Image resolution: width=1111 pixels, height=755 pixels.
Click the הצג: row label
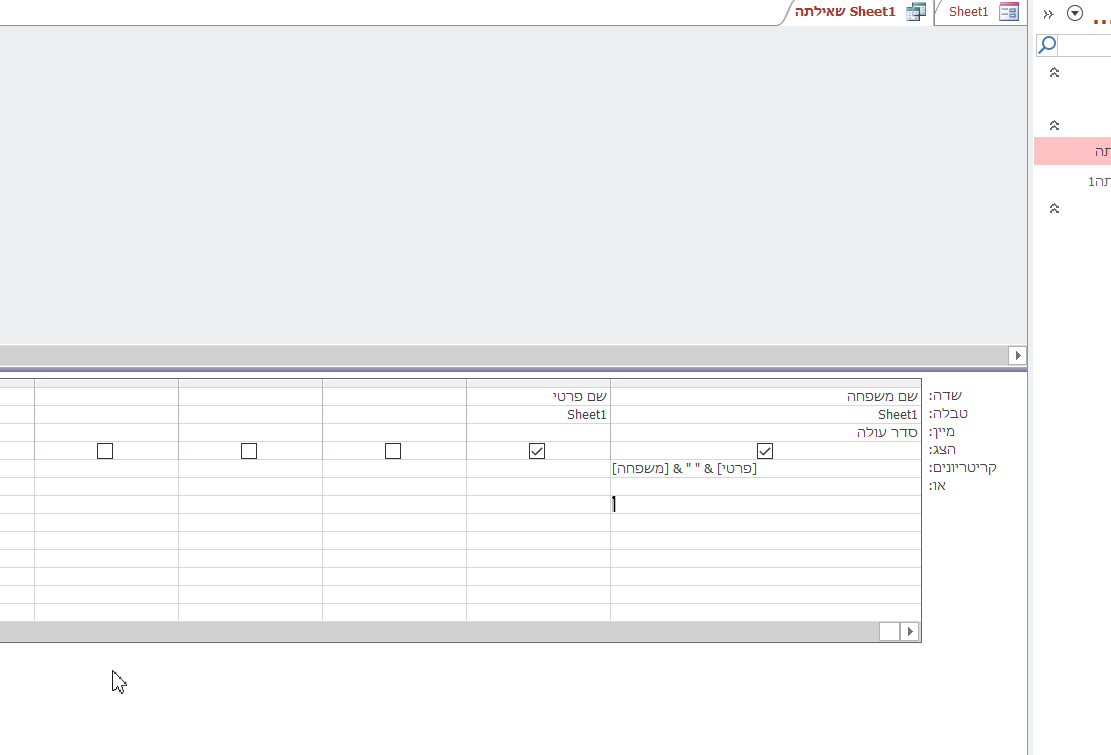pyautogui.click(x=942, y=450)
